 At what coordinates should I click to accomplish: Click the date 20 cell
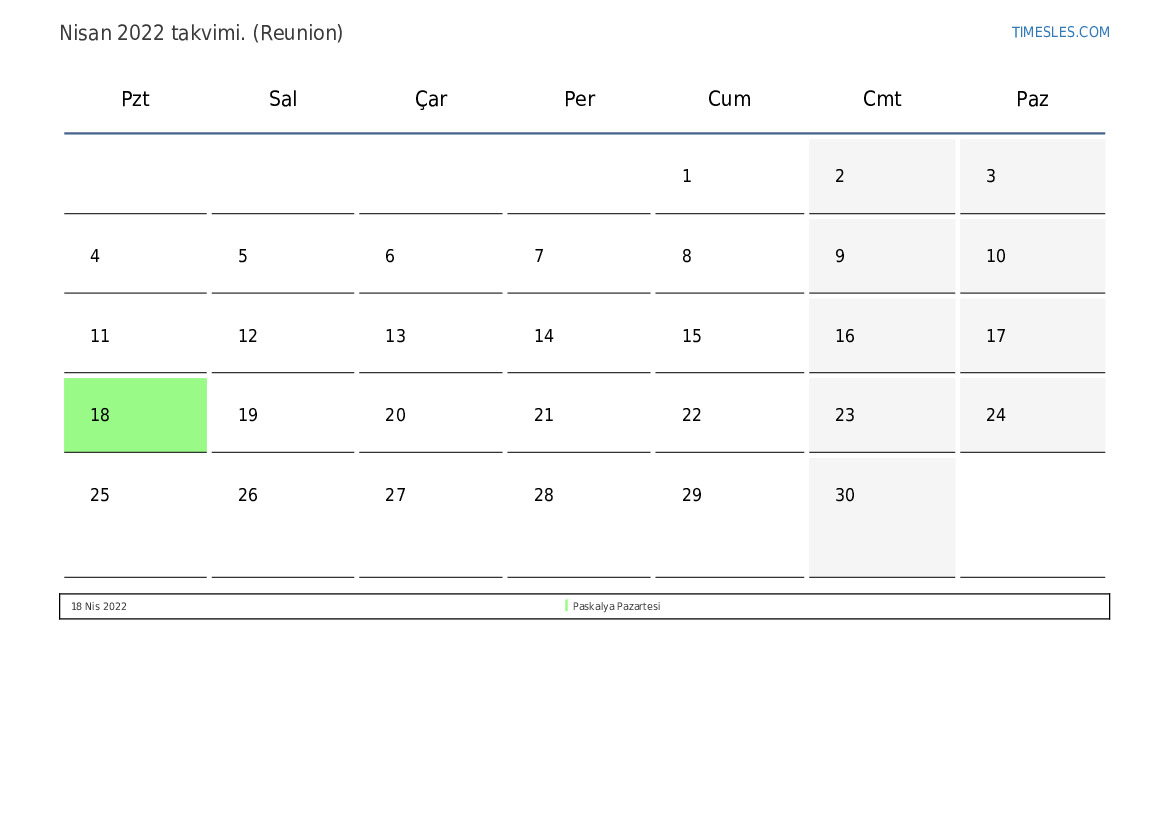tap(431, 415)
